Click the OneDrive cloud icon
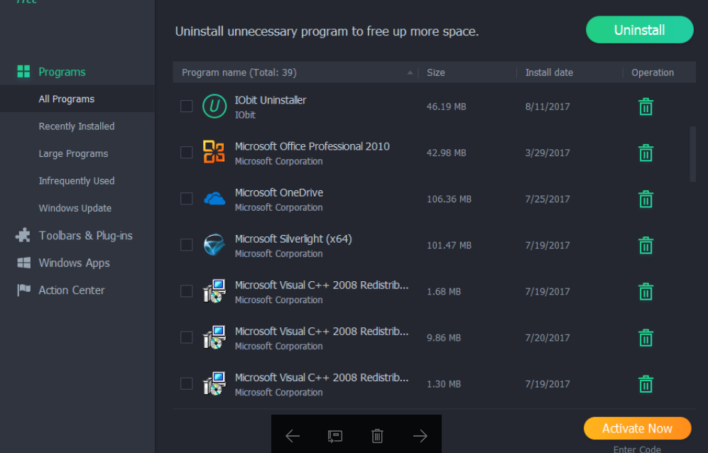 tap(214, 199)
